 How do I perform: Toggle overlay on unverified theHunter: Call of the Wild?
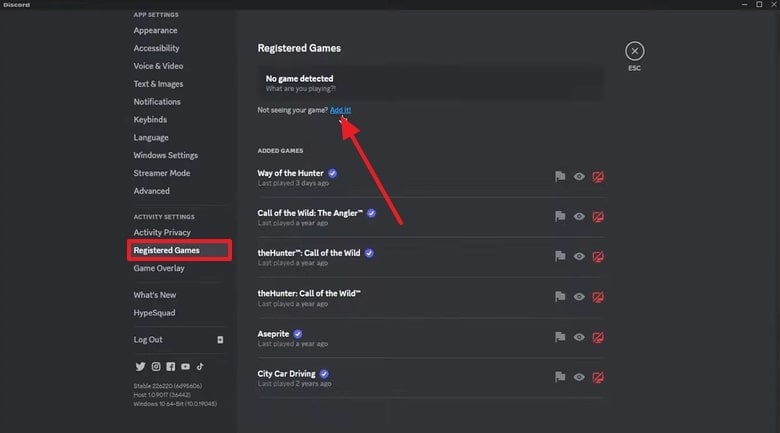coord(598,297)
